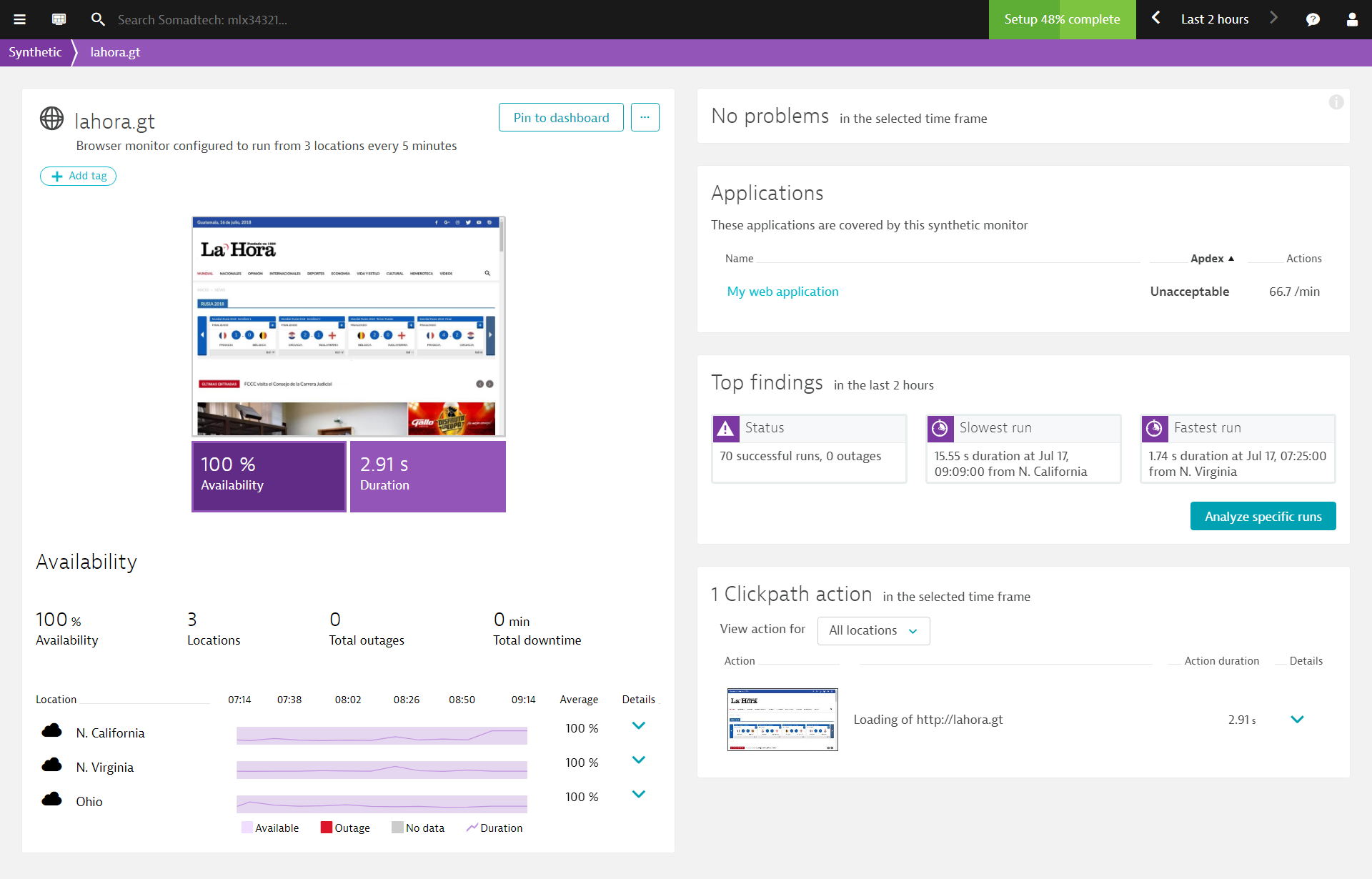Expand N. California location details

click(639, 726)
